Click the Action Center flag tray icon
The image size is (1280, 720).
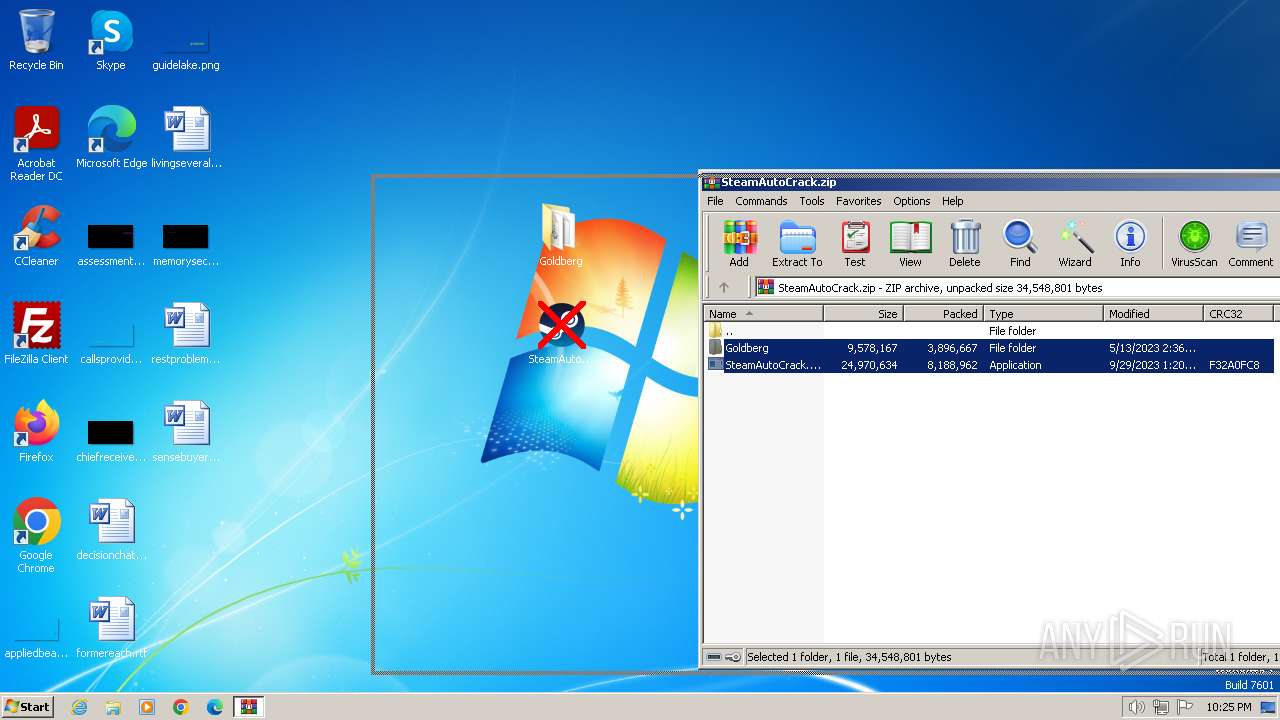click(1185, 707)
